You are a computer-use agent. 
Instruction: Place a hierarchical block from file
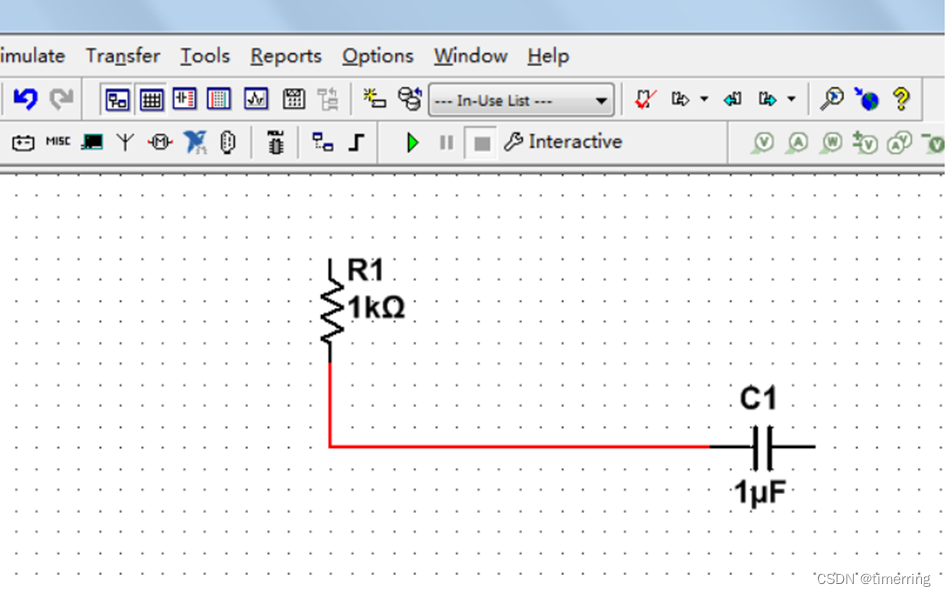(323, 142)
